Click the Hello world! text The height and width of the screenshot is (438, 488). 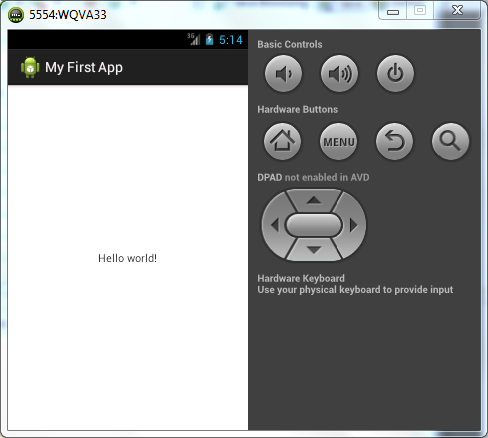[127, 258]
